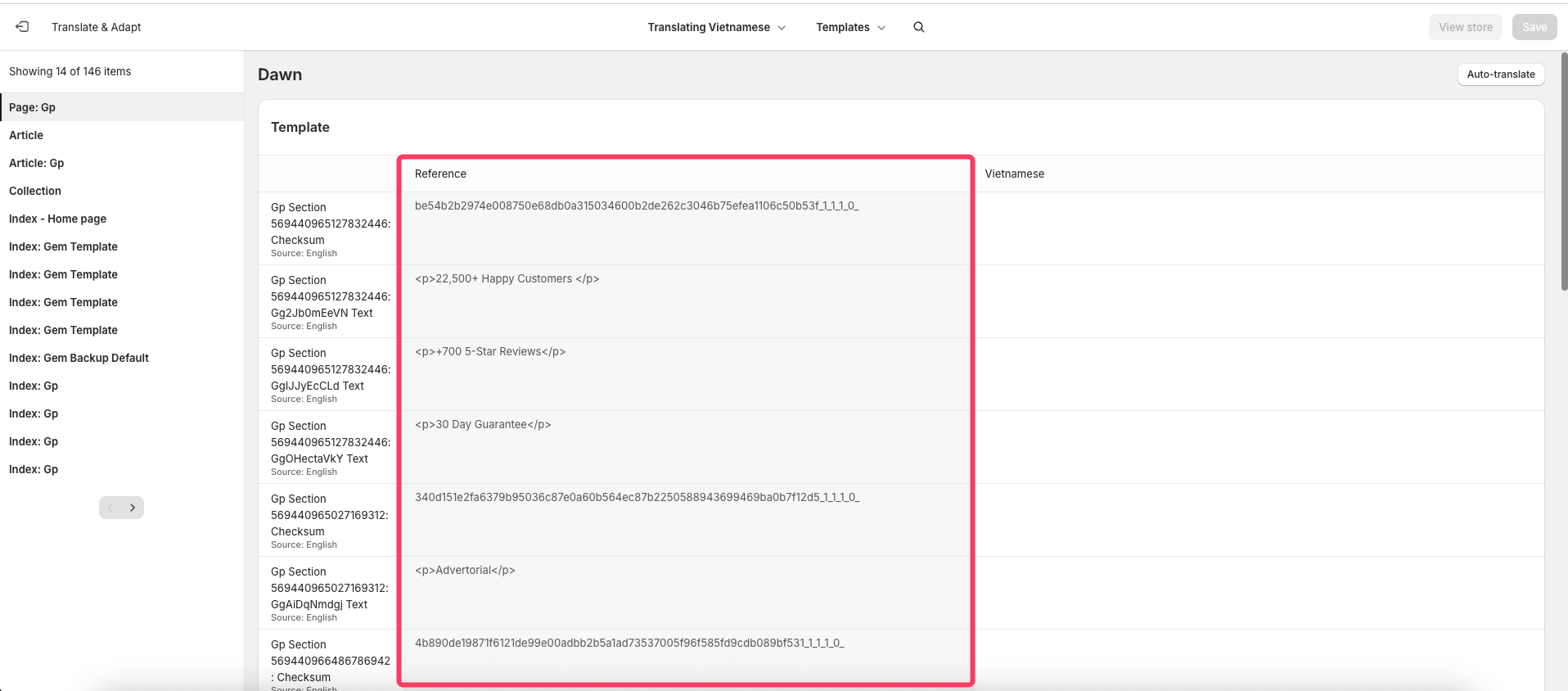Image resolution: width=1568 pixels, height=691 pixels.
Task: Click the search magnifier icon
Action: pyautogui.click(x=918, y=27)
